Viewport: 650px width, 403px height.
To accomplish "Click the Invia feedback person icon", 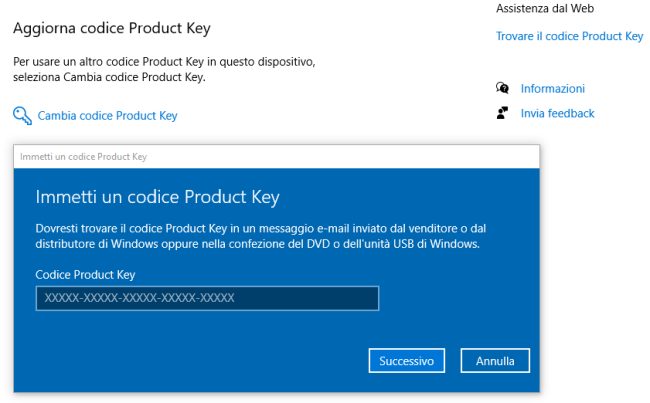I will (x=502, y=113).
